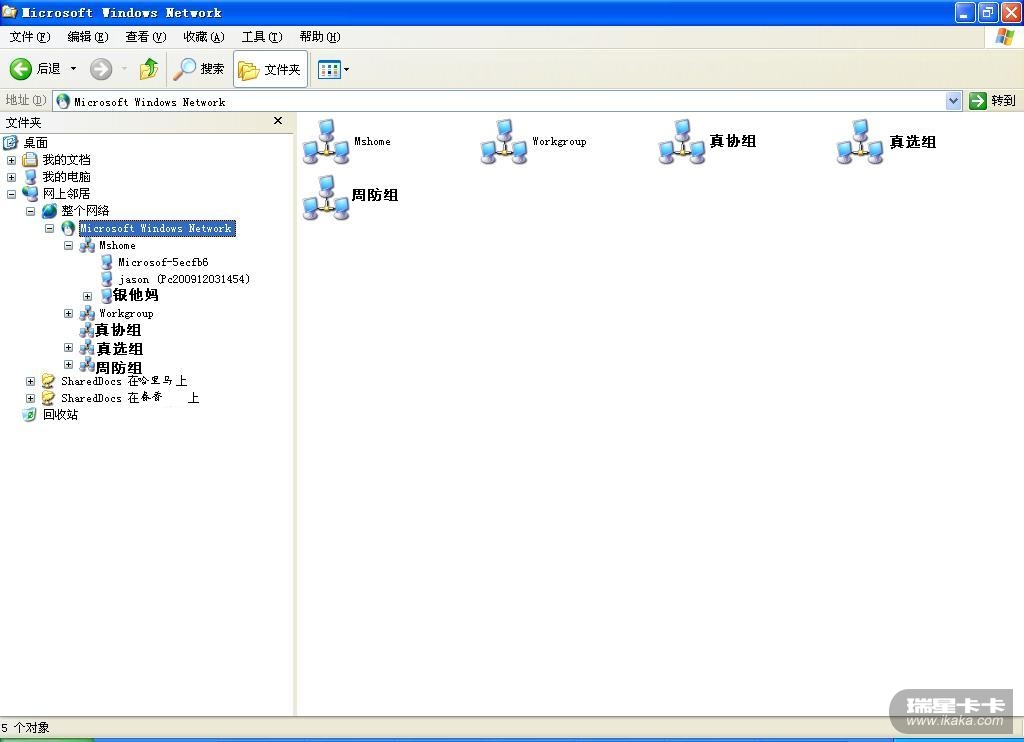Open the address bar dropdown arrow
This screenshot has height=742, width=1024.
coord(953,101)
